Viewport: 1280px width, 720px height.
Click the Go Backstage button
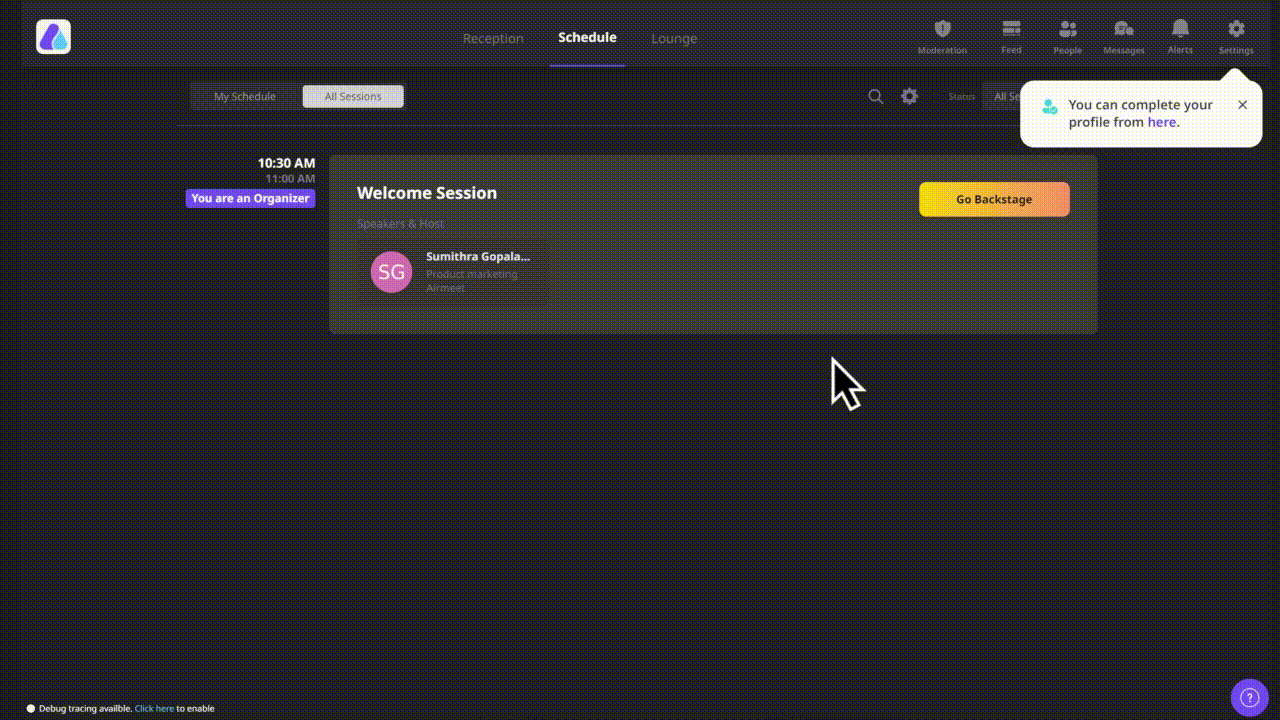(x=994, y=199)
